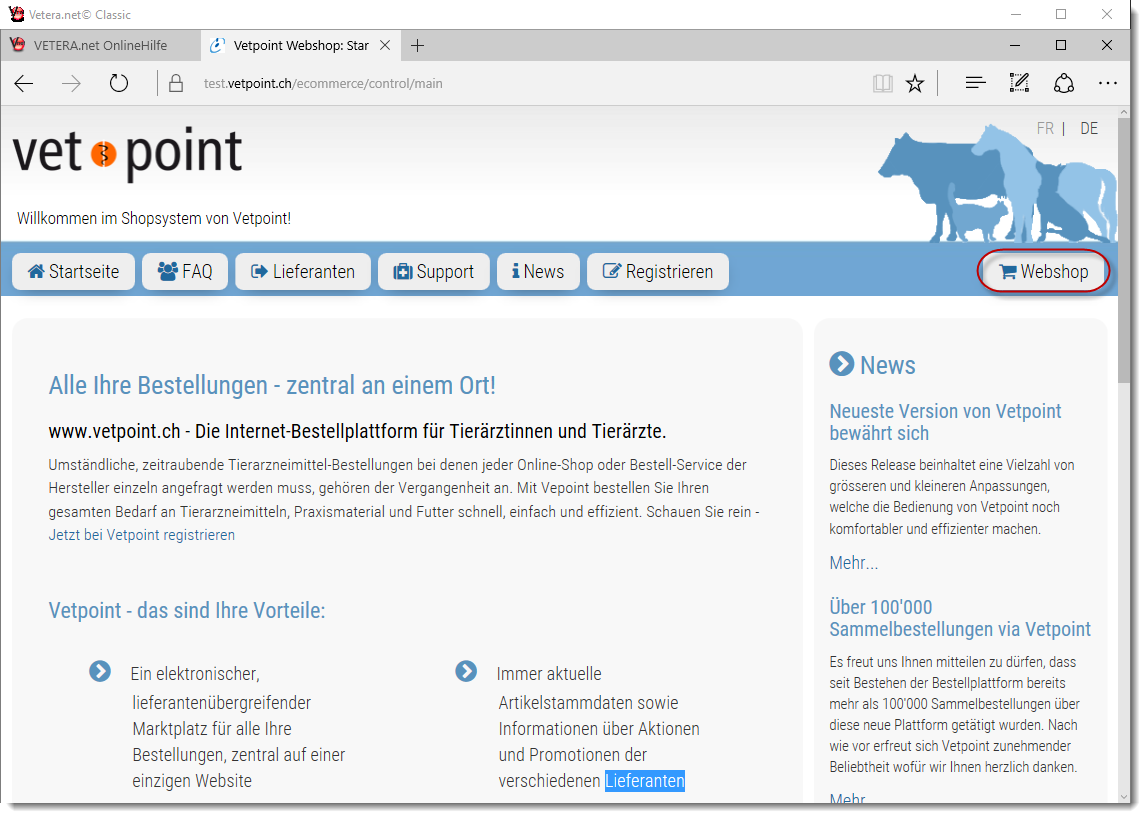
Task: Add page to favorites star icon
Action: click(915, 84)
